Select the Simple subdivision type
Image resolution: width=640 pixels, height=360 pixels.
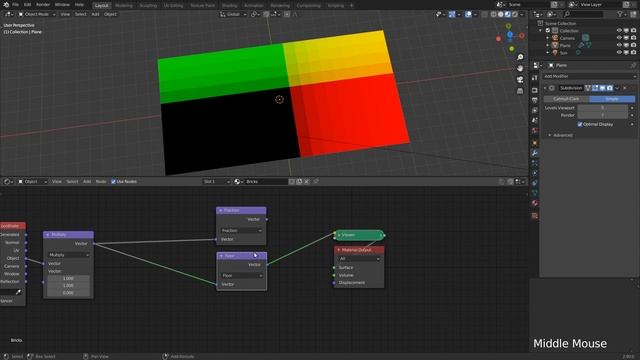pyautogui.click(x=612, y=99)
